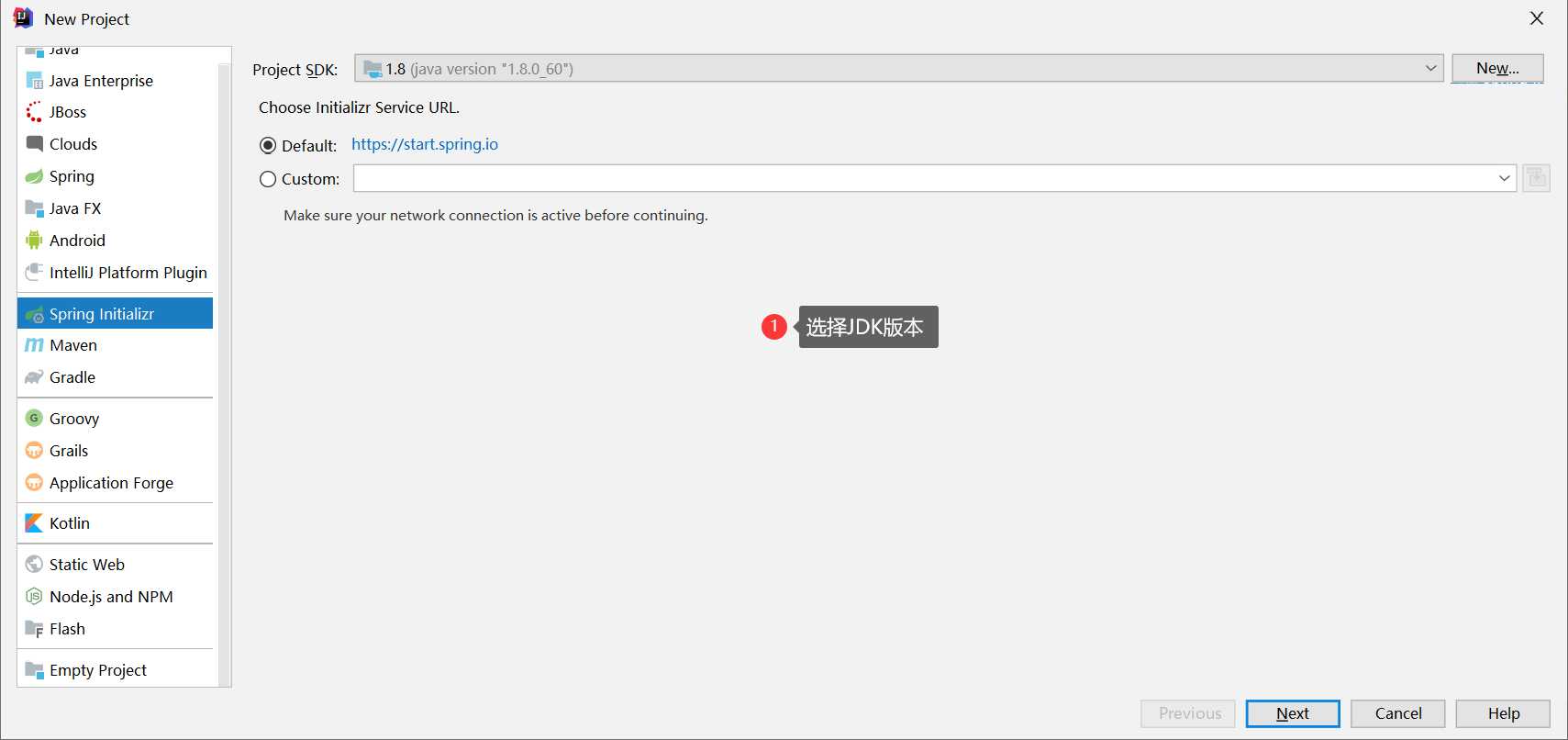This screenshot has width=1568, height=740.
Task: Close the New Project dialog
Action: [x=1537, y=18]
